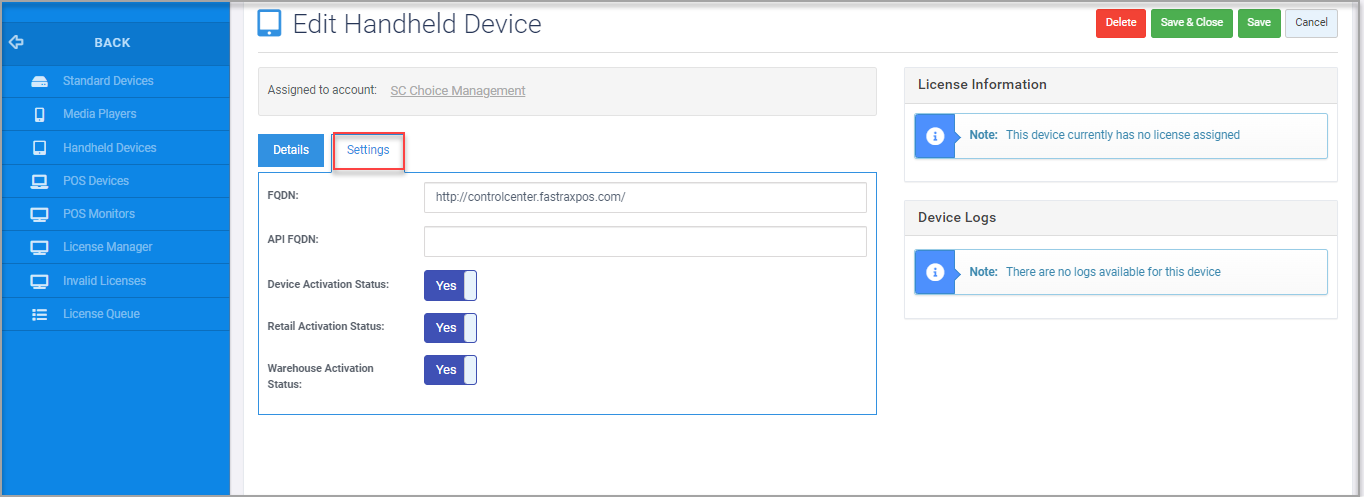Image resolution: width=1364 pixels, height=497 pixels.
Task: Click the POS Devices laptop icon
Action: pos(40,181)
